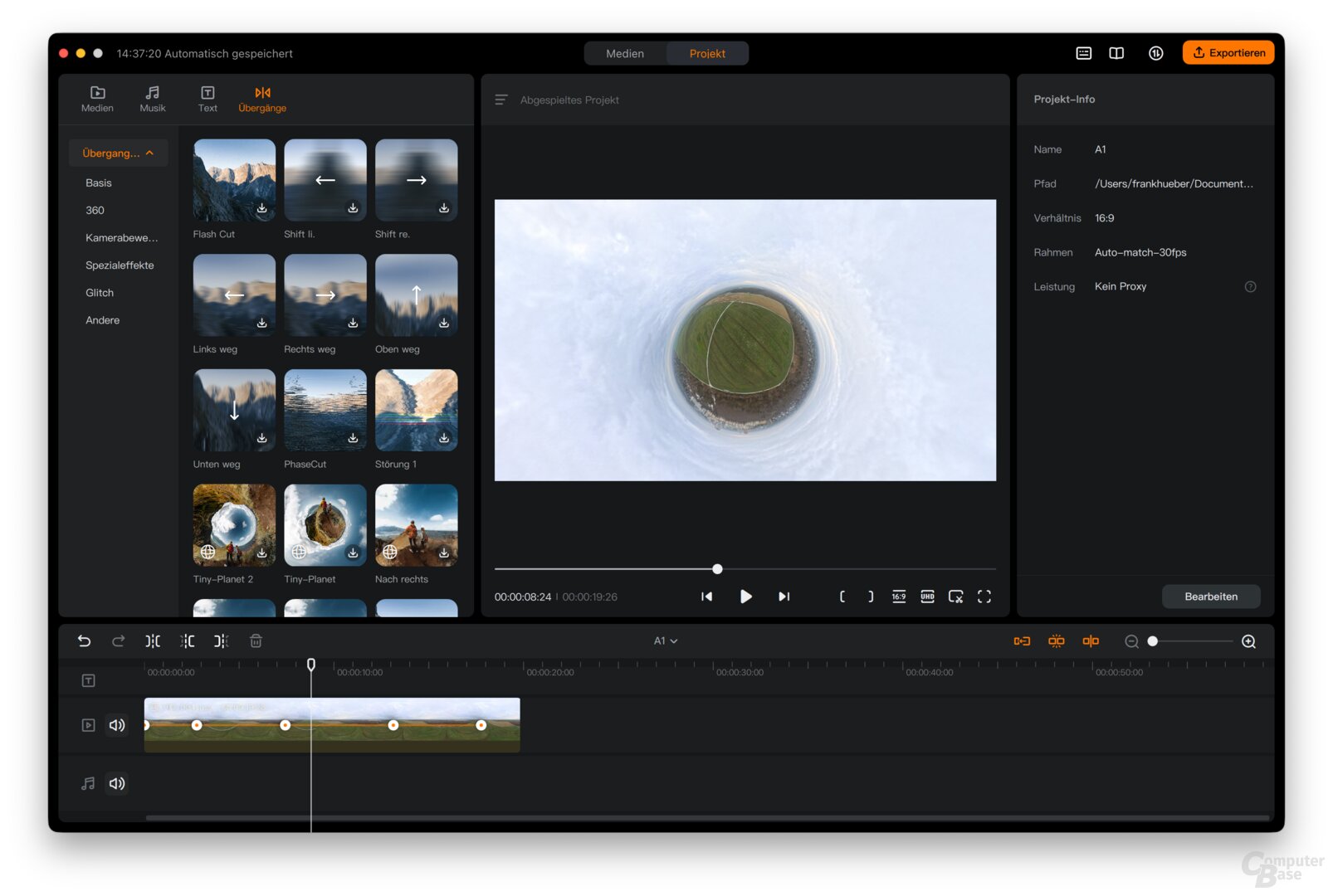Click the Bearbeiten button

1210,597
